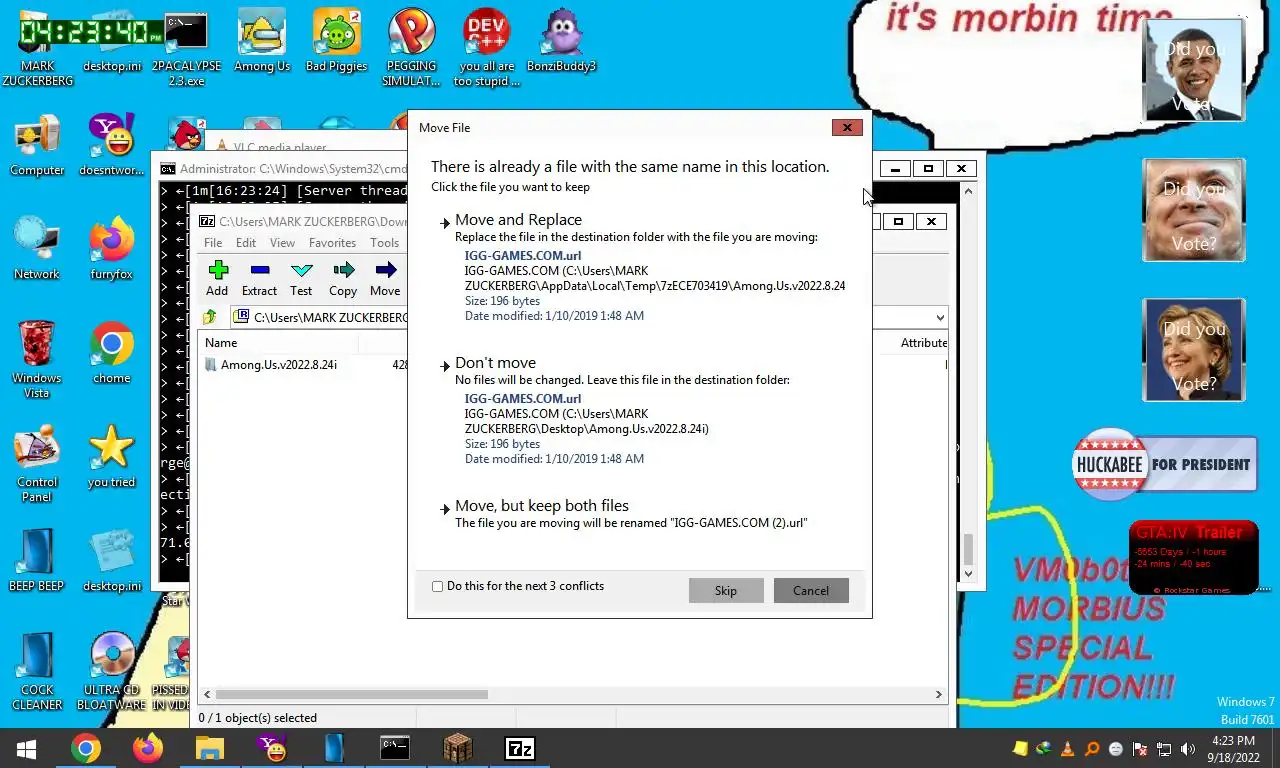
Task: Switch to Minecraft block taskbar icon
Action: tap(458, 748)
